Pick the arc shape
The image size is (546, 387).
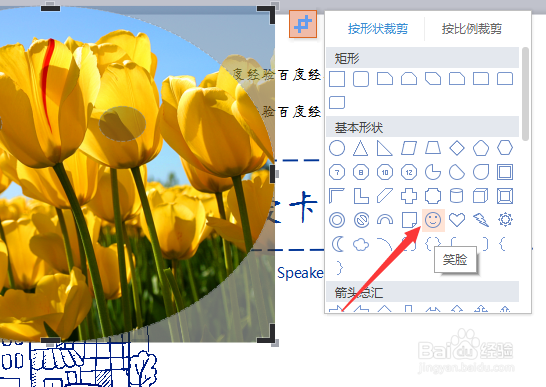pos(385,244)
